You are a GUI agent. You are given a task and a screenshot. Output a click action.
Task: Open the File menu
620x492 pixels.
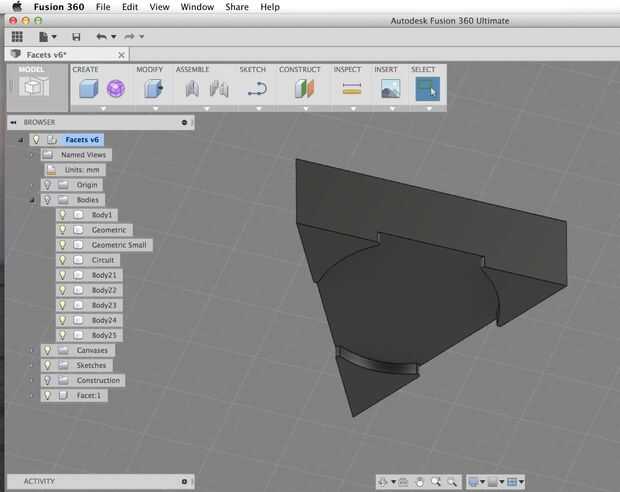[x=103, y=7]
